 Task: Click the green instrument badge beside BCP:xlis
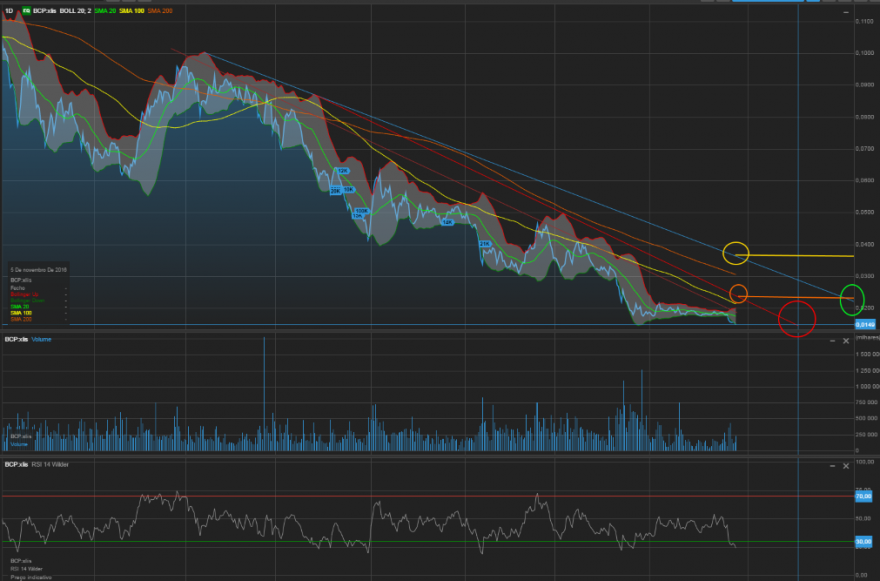[26, 11]
